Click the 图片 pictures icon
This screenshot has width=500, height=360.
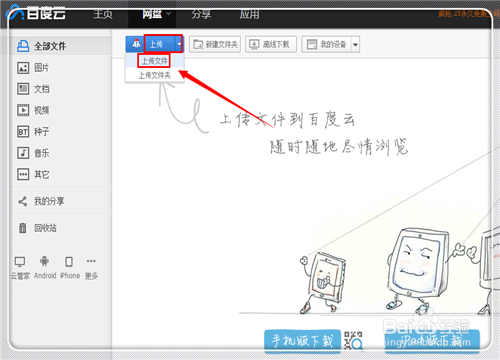[23, 68]
